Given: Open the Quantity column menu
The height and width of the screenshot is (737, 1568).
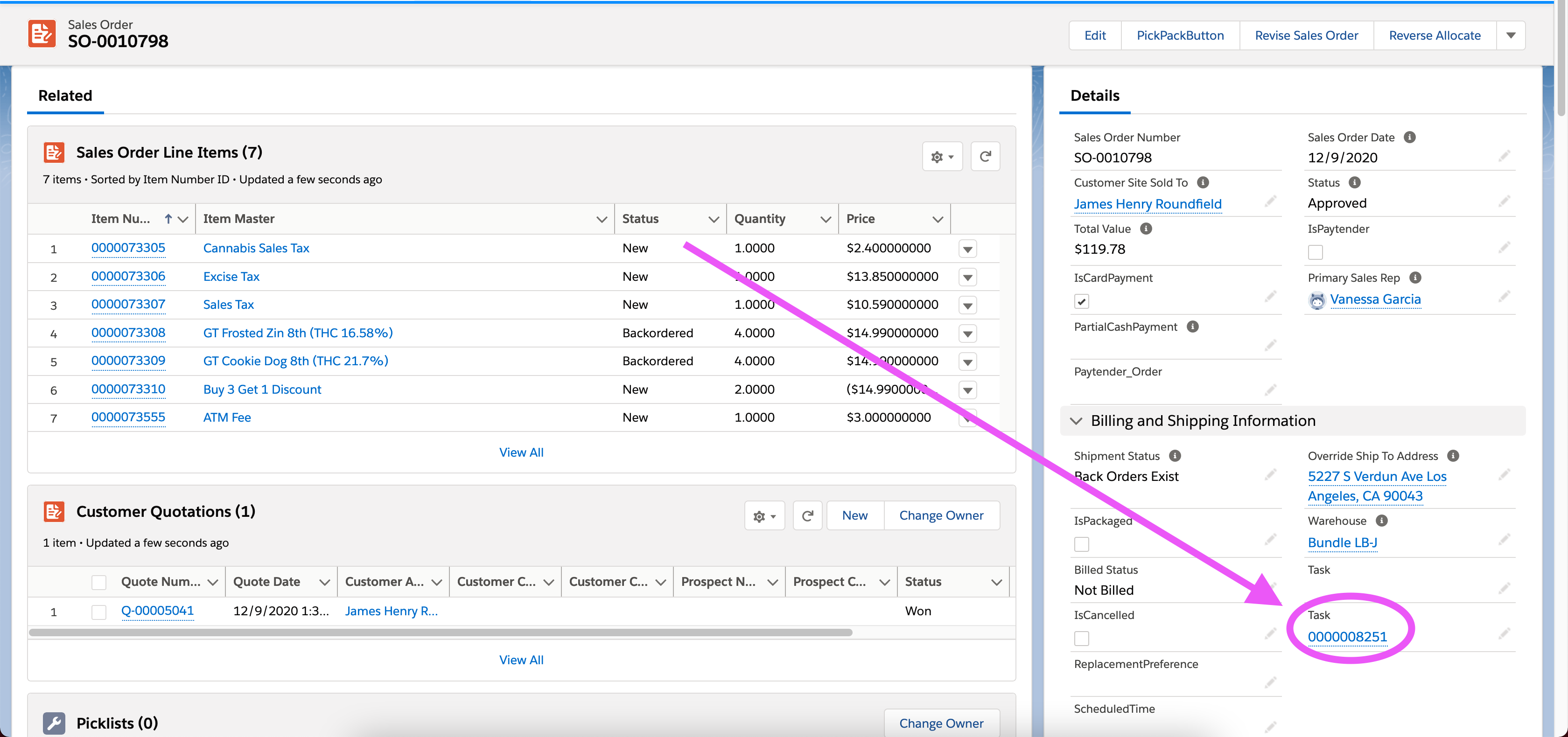Looking at the screenshot, I should (826, 219).
